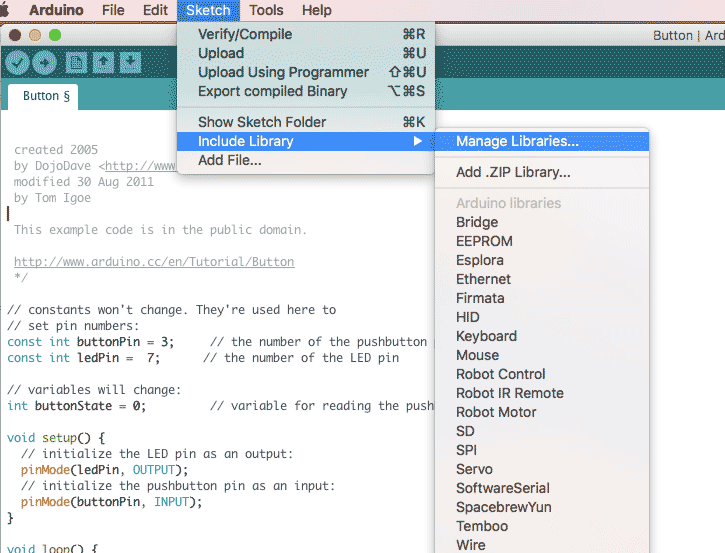This screenshot has width=725, height=553.
Task: Expand the Include Library submenu arrow
Action: 418,141
